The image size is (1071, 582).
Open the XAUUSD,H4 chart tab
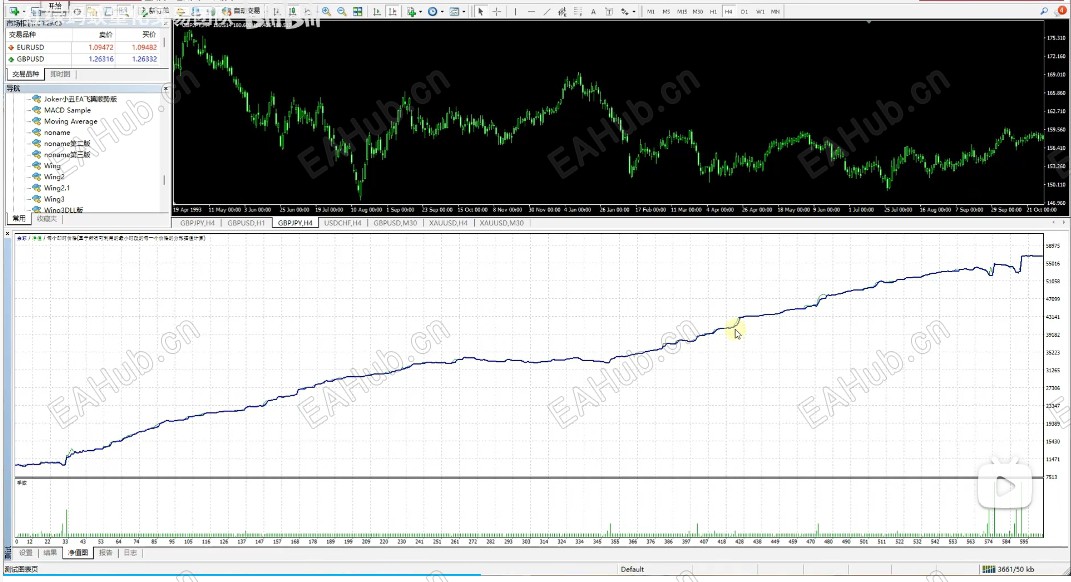tap(448, 223)
